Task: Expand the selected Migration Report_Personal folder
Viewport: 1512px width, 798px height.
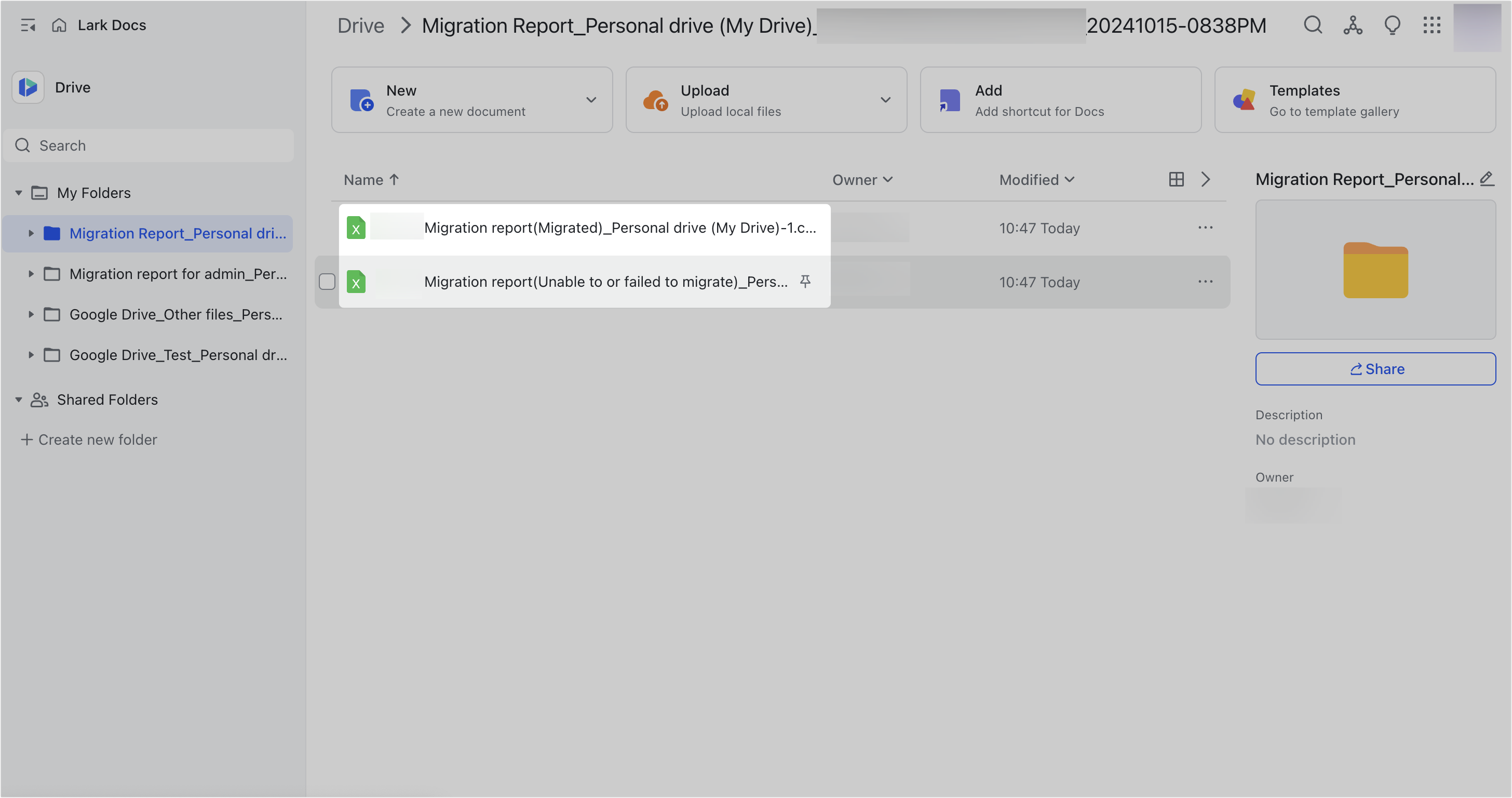Action: click(x=31, y=234)
